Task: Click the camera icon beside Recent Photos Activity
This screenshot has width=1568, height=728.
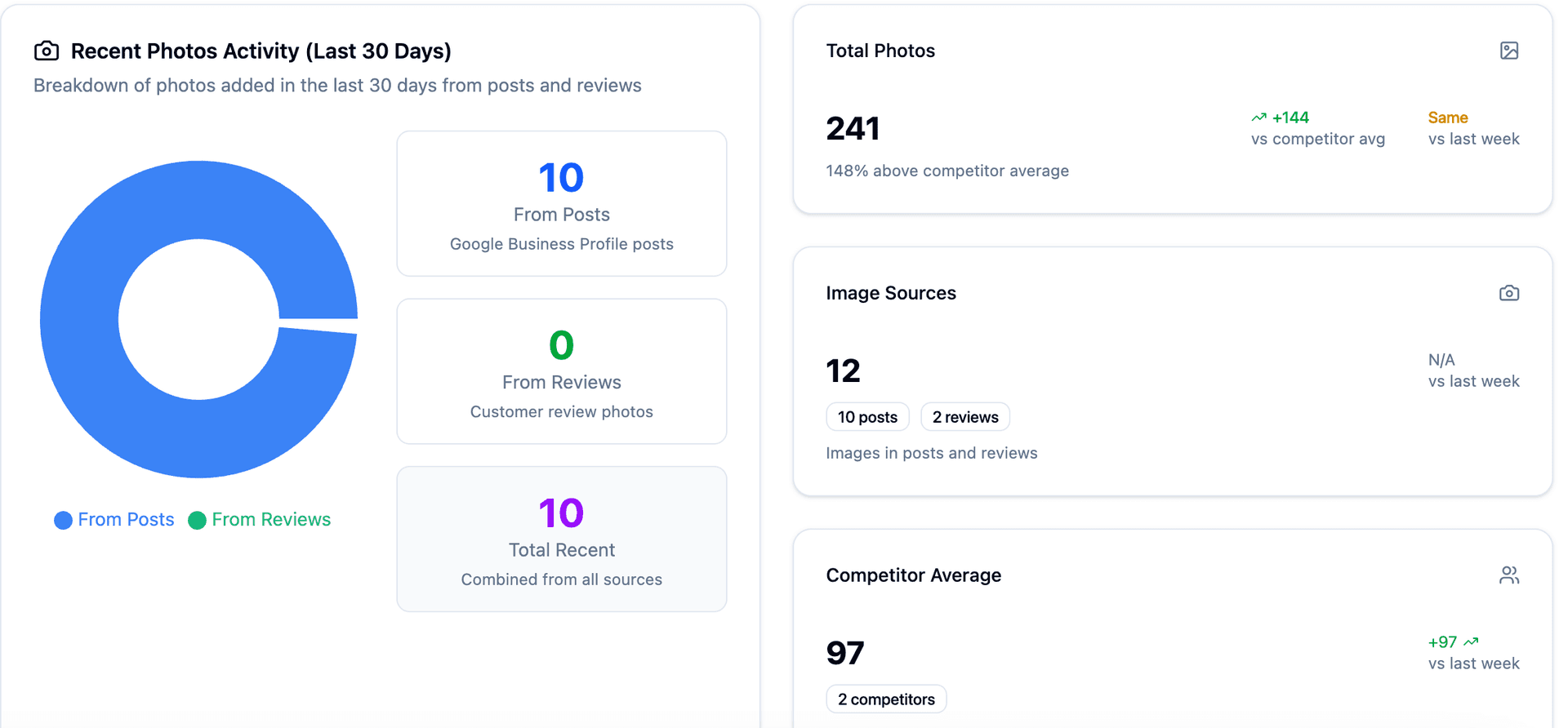Action: click(x=47, y=51)
